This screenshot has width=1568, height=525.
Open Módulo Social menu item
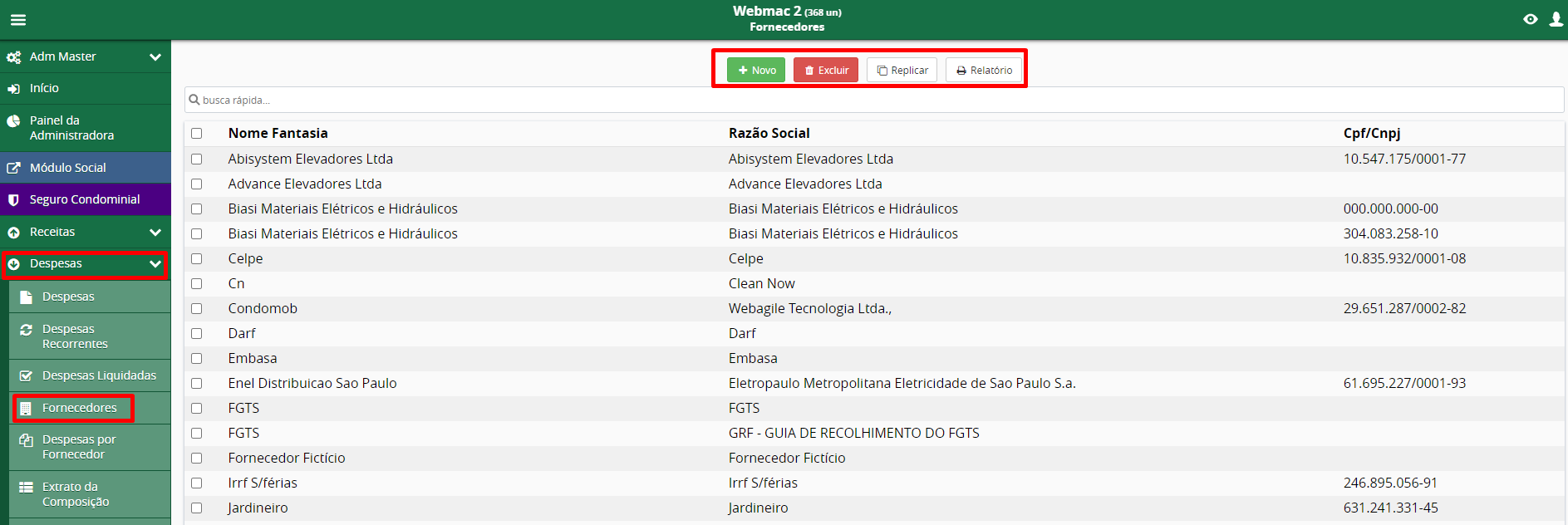pyautogui.click(x=86, y=168)
